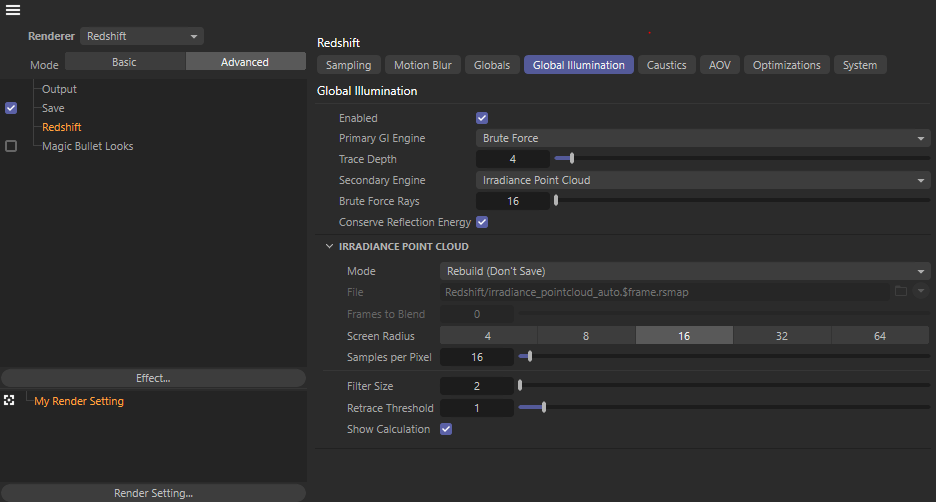This screenshot has width=936, height=502.
Task: Click the Effect... button
Action: click(x=153, y=378)
